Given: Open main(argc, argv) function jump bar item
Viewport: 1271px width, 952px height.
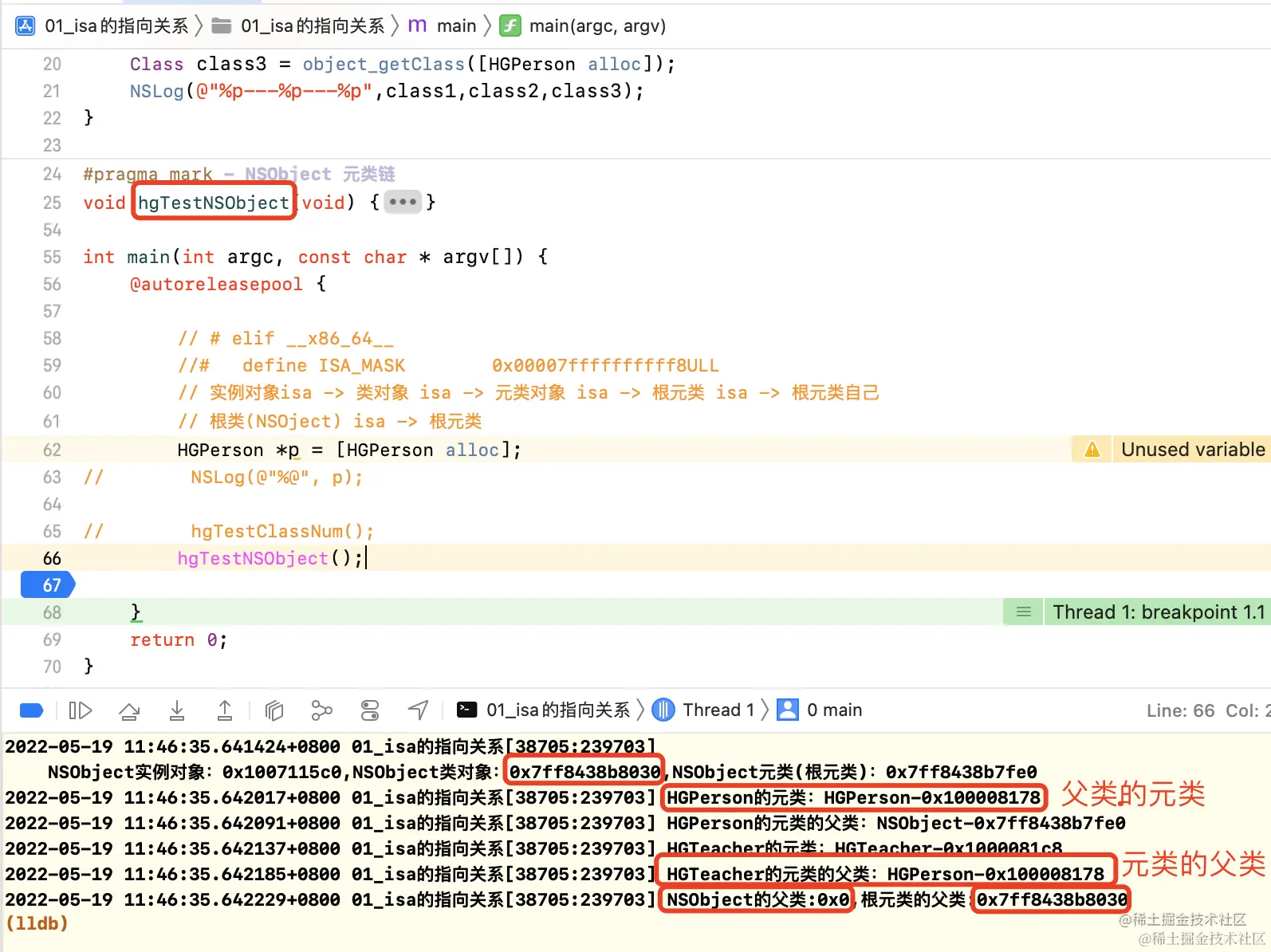Looking at the screenshot, I should [x=597, y=26].
